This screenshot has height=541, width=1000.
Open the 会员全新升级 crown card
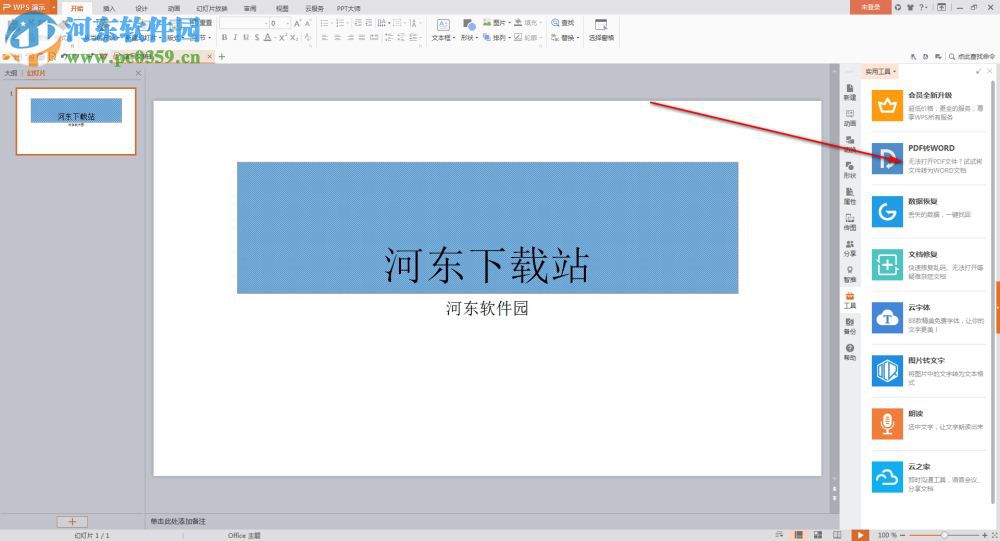(x=929, y=106)
